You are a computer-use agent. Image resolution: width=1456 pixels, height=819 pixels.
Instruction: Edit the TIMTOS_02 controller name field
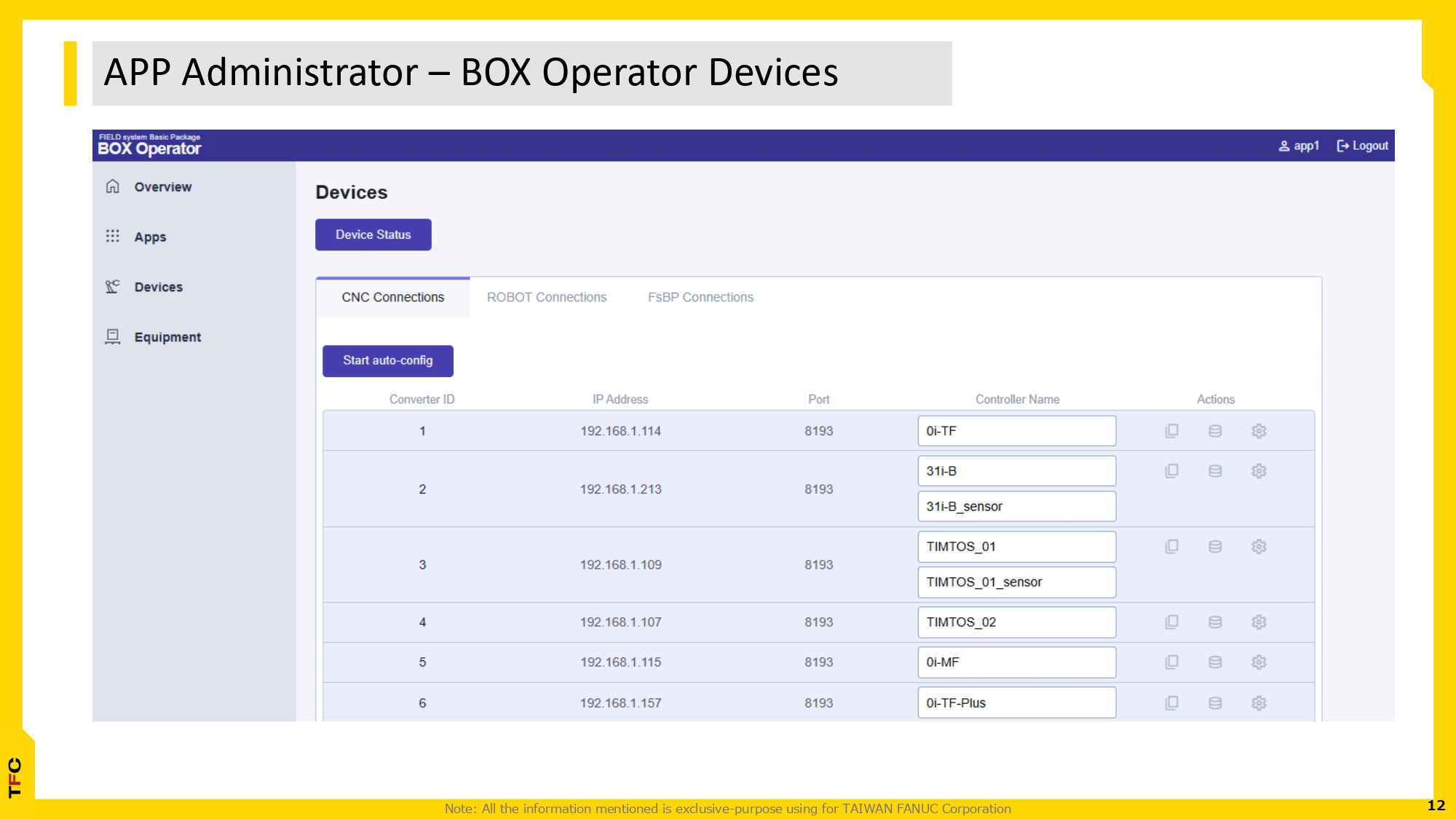(1017, 622)
